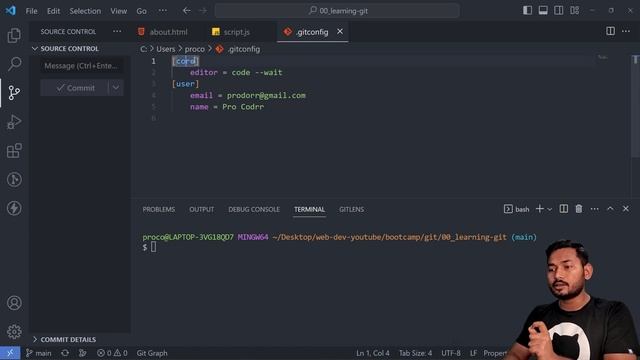Switch to the Output panel tab

point(202,209)
